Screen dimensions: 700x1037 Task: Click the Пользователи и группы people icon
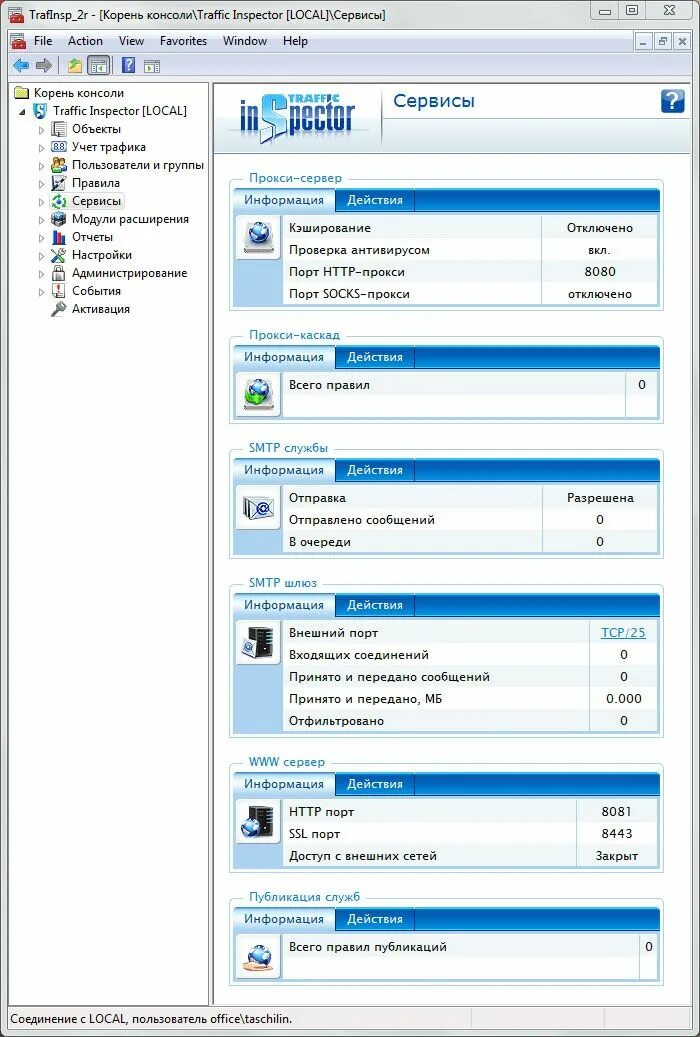click(x=59, y=165)
